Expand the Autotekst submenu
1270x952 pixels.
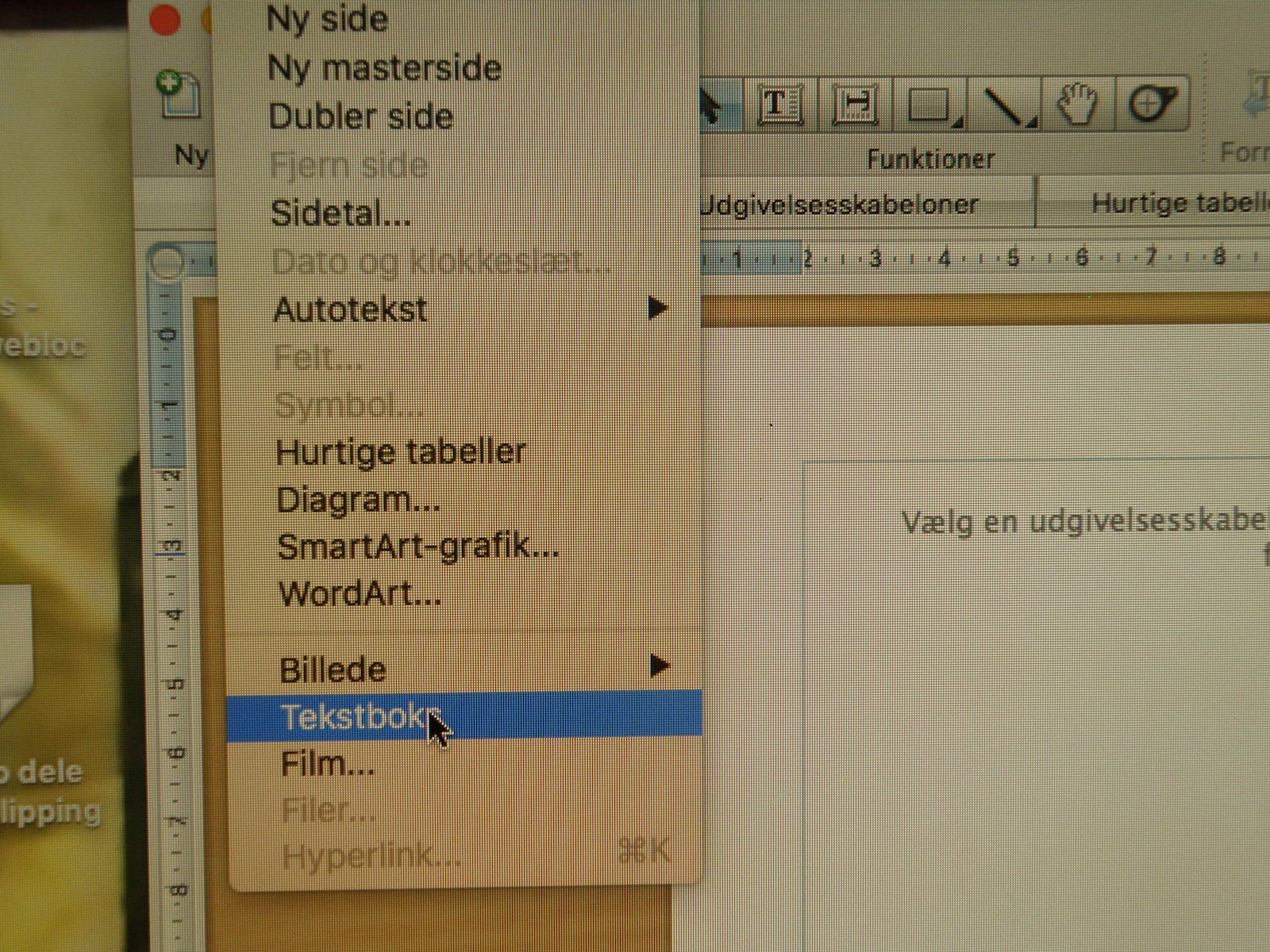(658, 308)
